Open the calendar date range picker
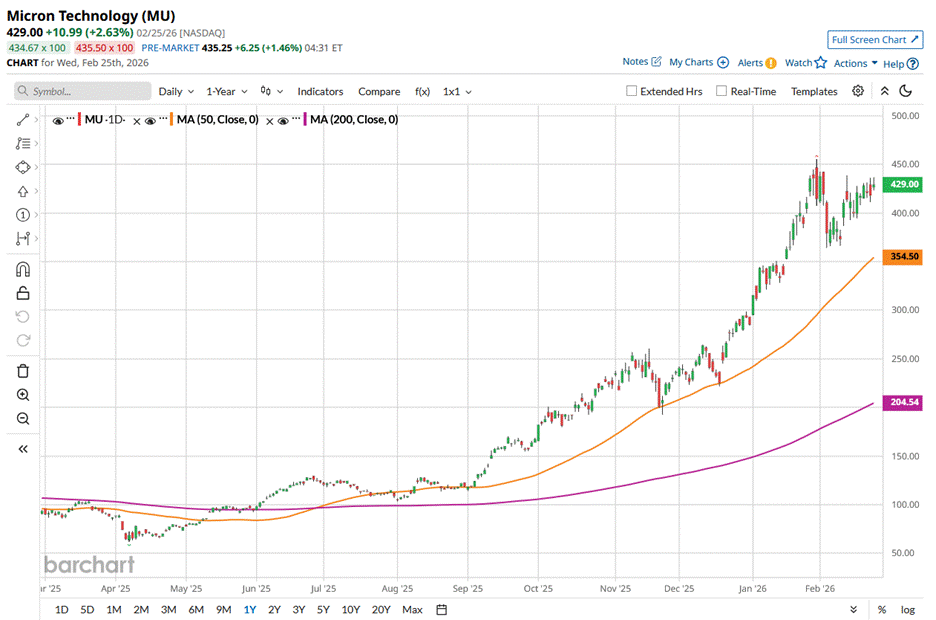The width and height of the screenshot is (936, 620). coord(441,609)
